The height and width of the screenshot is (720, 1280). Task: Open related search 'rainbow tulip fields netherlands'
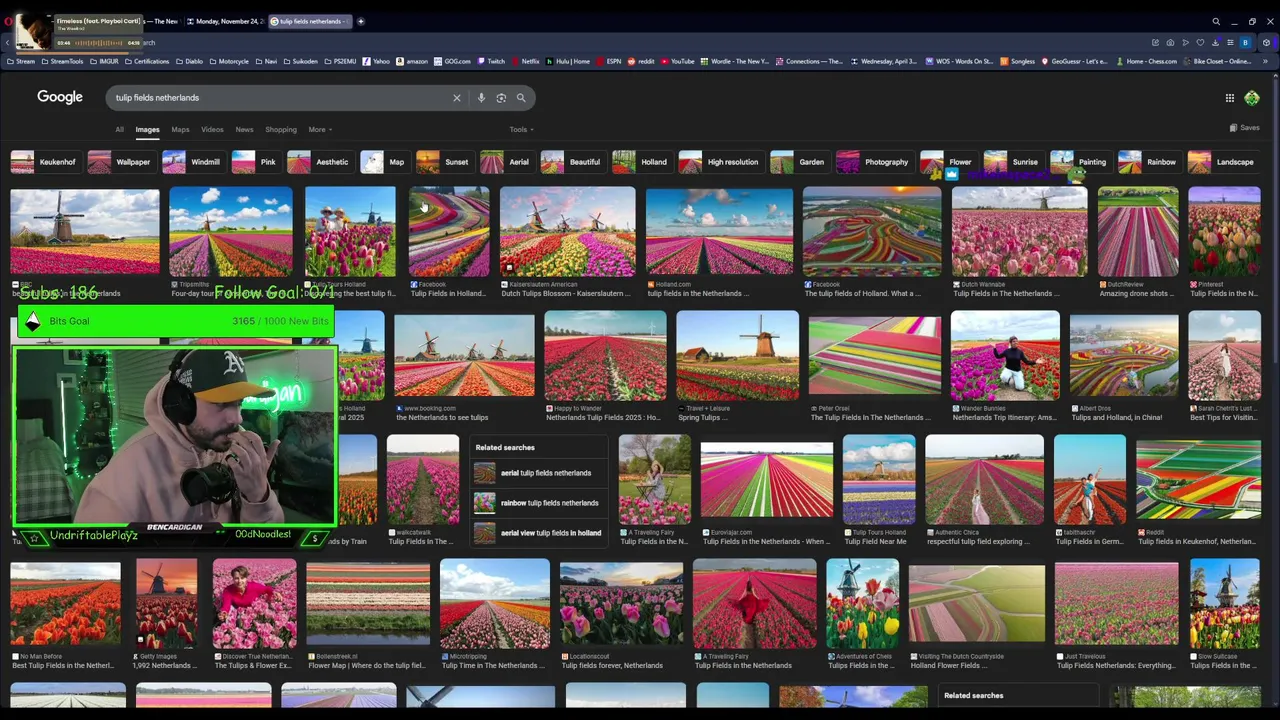pos(538,503)
